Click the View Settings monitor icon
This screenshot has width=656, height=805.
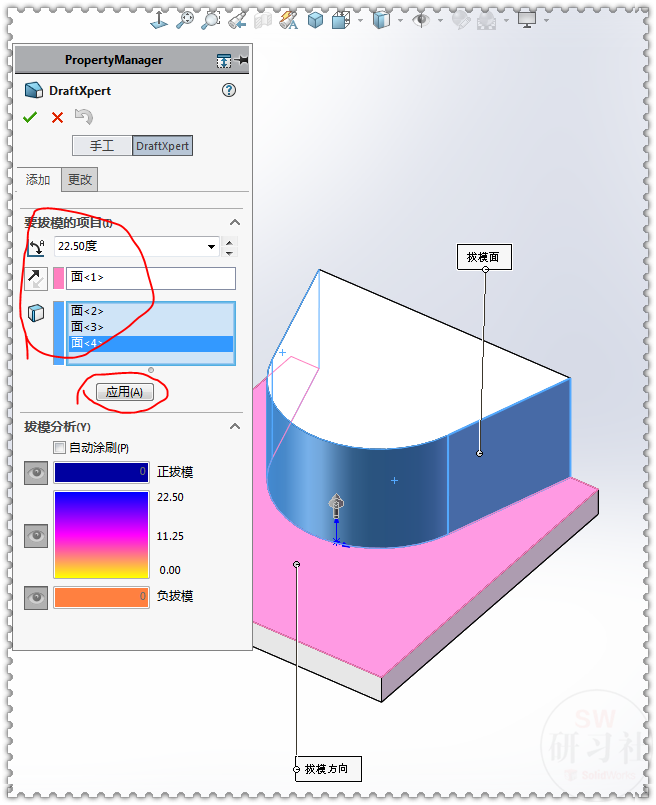click(x=527, y=20)
